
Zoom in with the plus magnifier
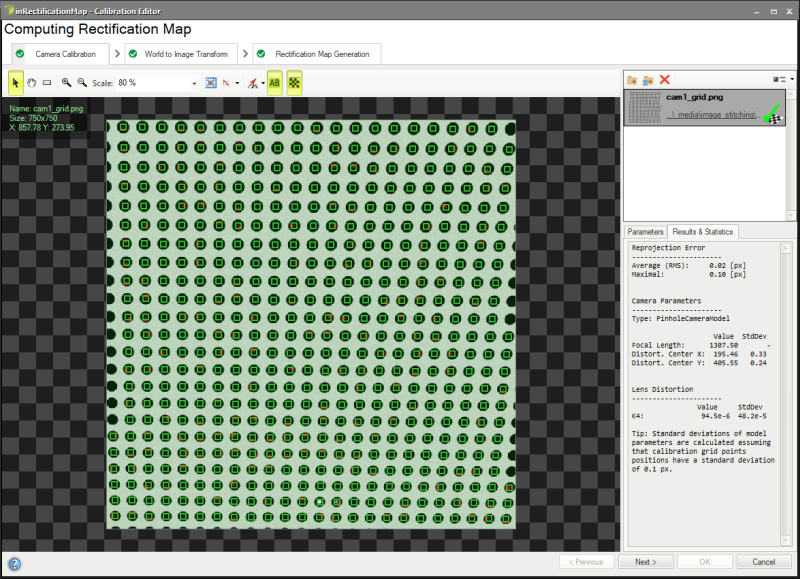66,83
